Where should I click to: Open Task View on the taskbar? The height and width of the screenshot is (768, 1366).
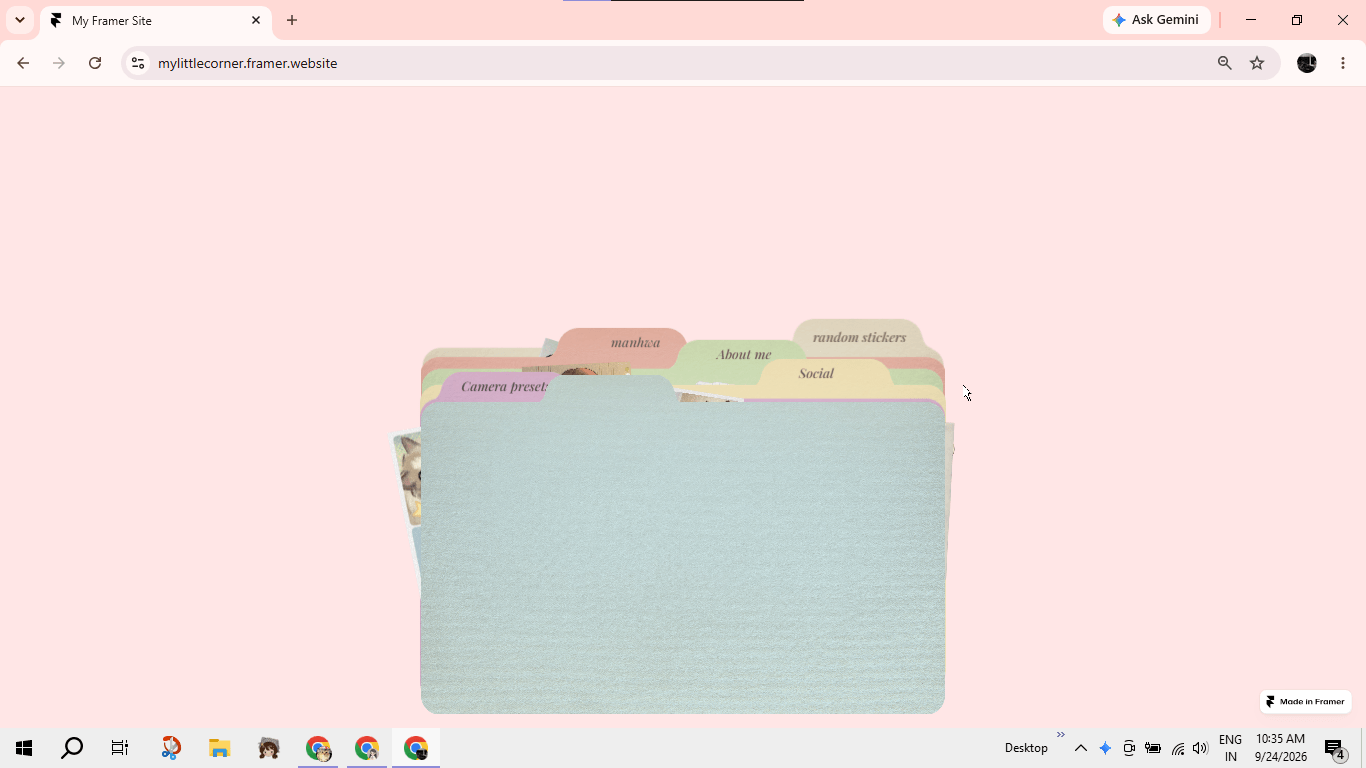[120, 748]
